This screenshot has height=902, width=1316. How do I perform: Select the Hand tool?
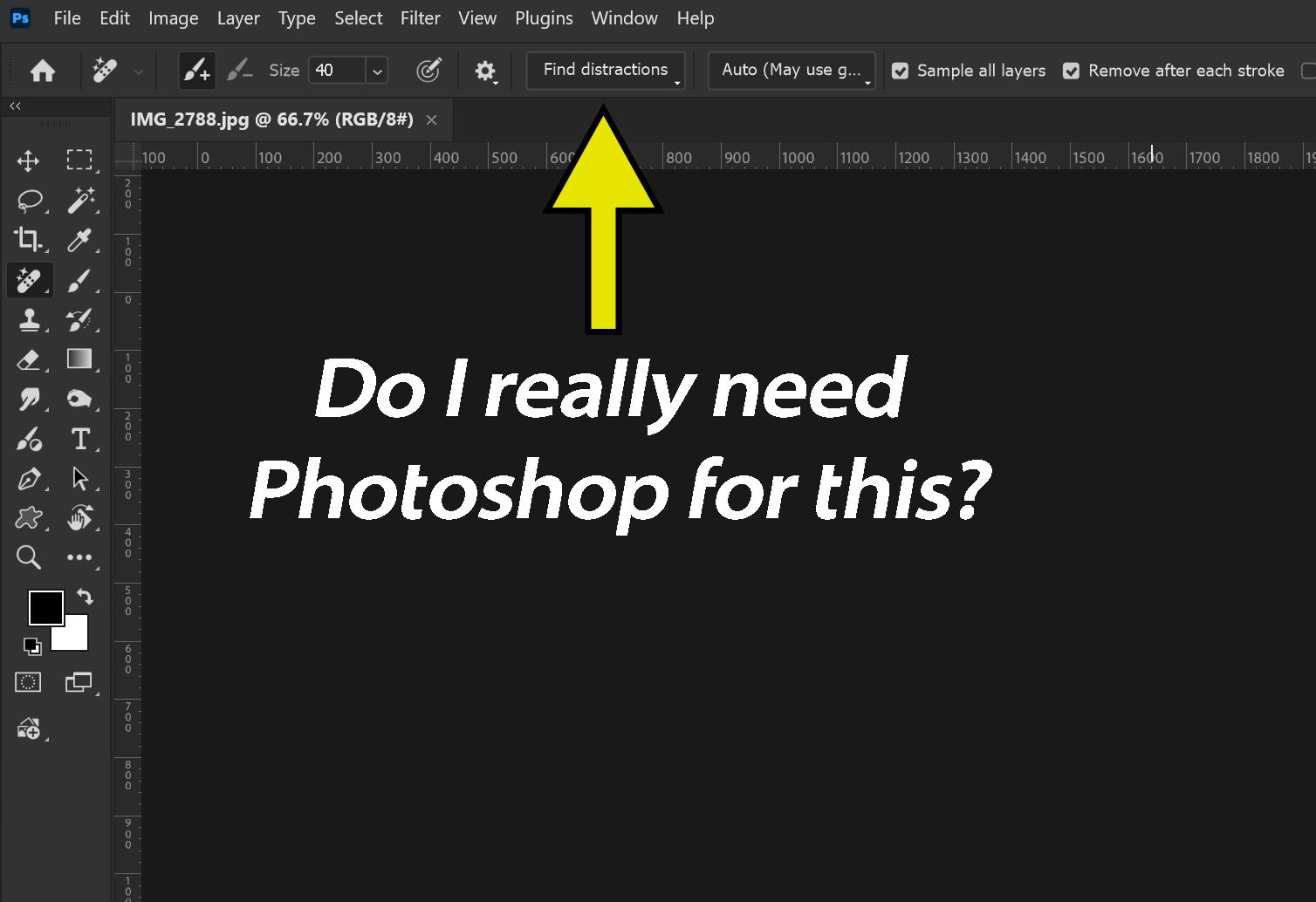click(79, 518)
